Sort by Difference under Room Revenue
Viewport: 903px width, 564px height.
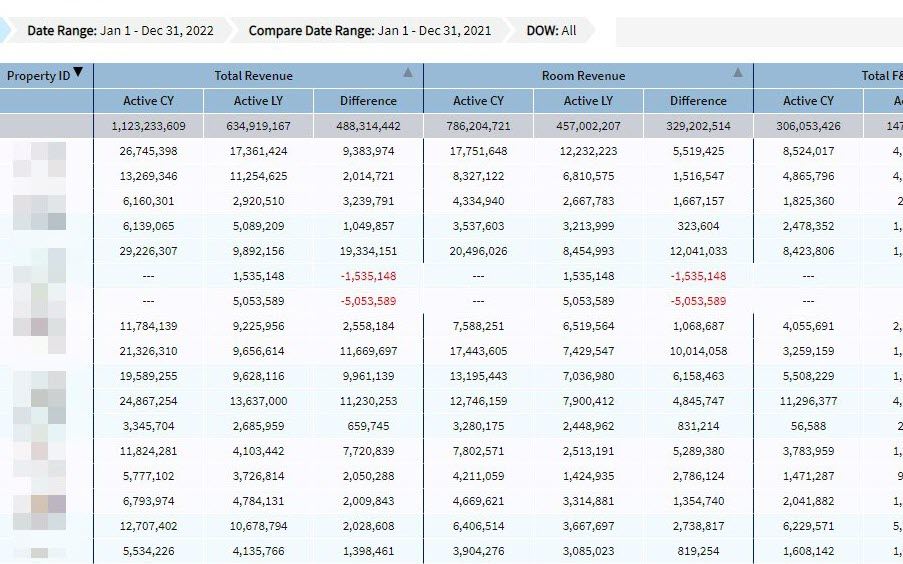[x=698, y=101]
